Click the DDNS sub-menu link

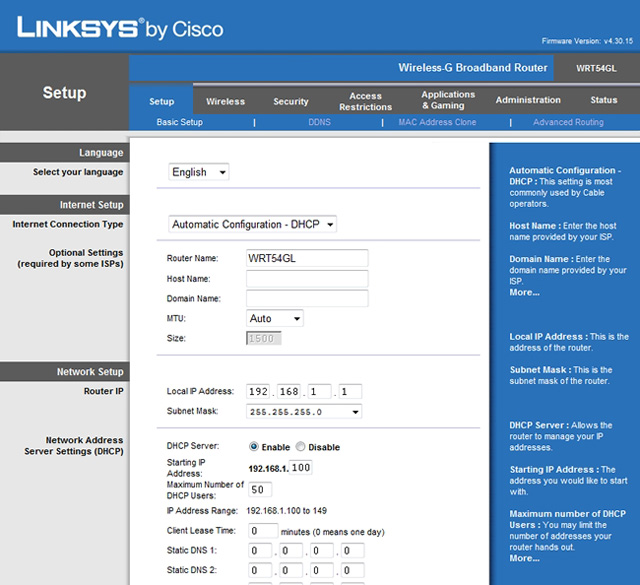point(319,123)
